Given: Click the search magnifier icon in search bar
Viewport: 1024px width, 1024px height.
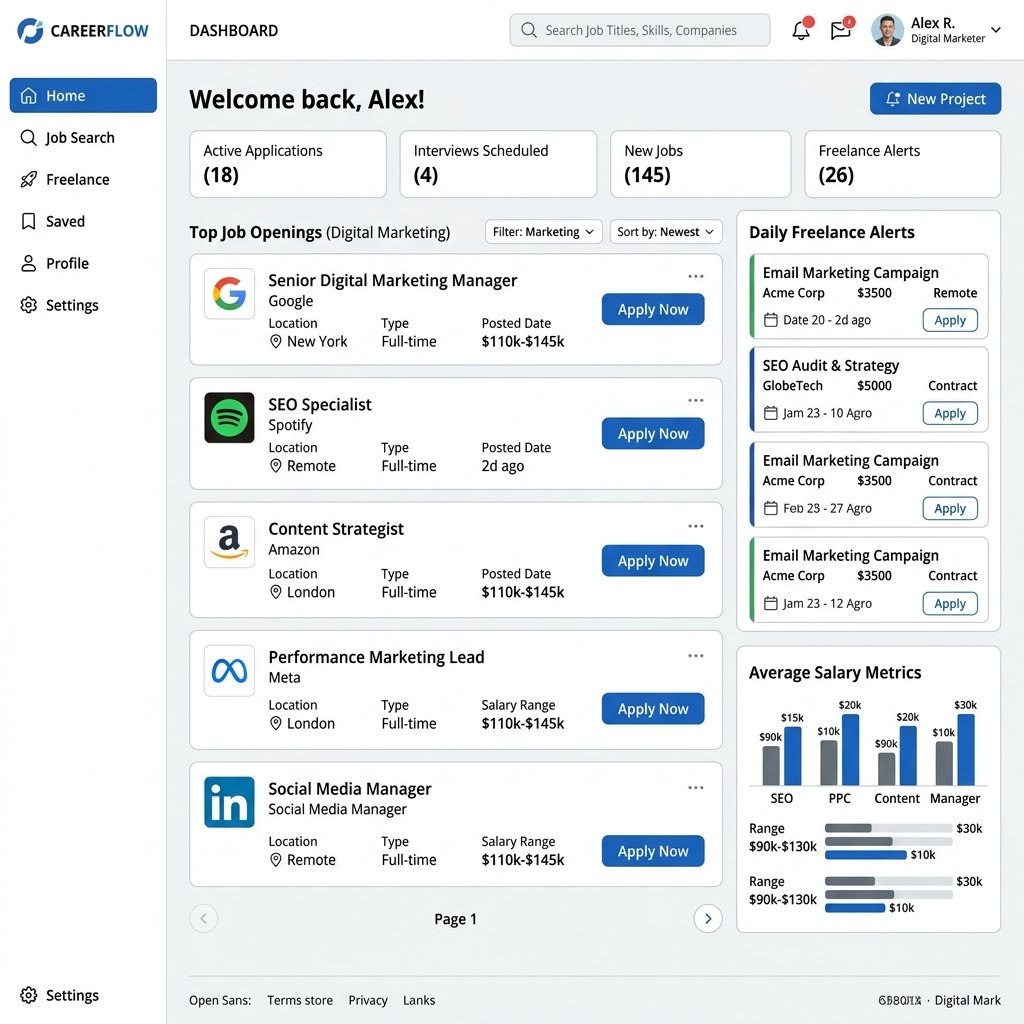Looking at the screenshot, I should (x=529, y=30).
